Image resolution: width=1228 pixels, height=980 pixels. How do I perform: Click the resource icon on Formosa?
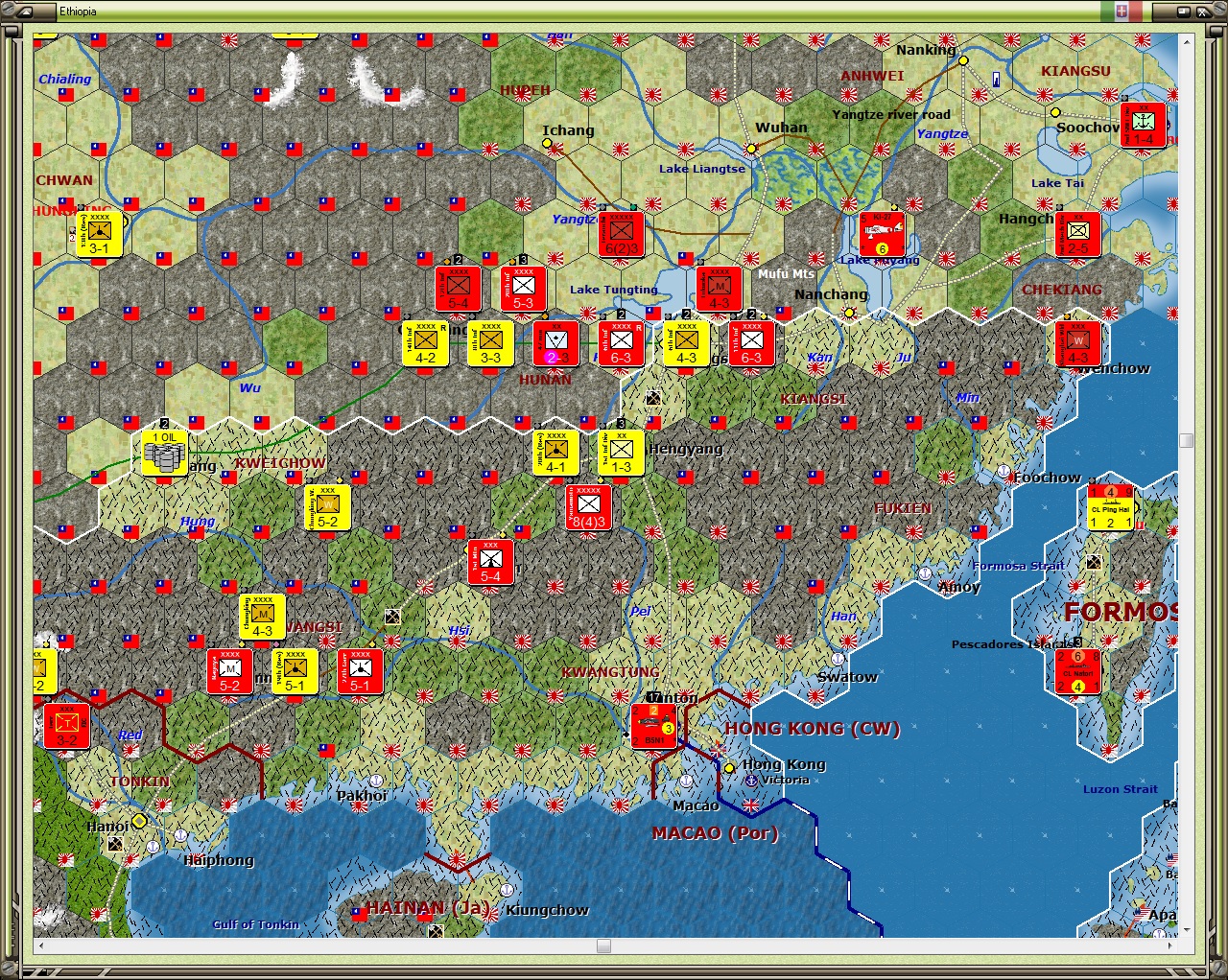[1094, 563]
